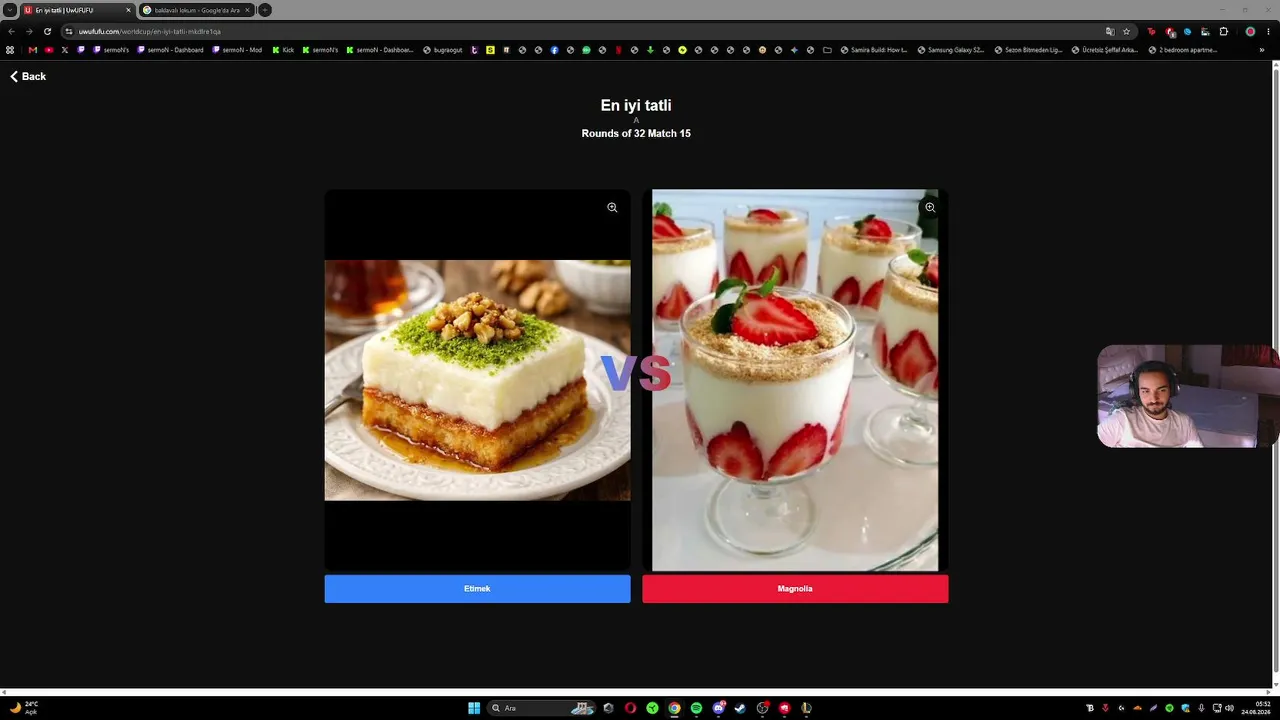Click the page's vertical scrollbar
The image size is (1280, 720).
[x=1275, y=374]
